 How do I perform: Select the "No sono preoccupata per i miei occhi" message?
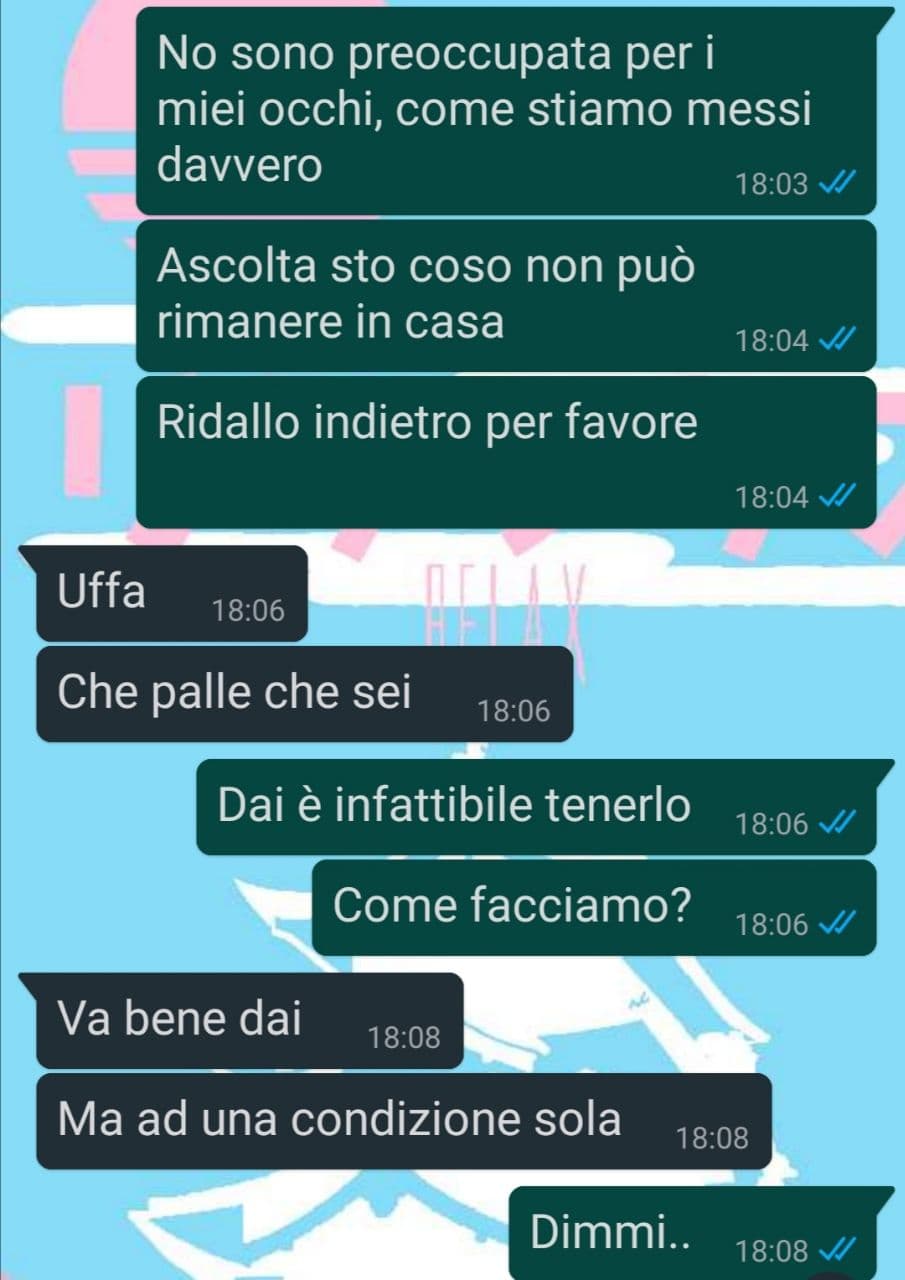[x=506, y=110]
